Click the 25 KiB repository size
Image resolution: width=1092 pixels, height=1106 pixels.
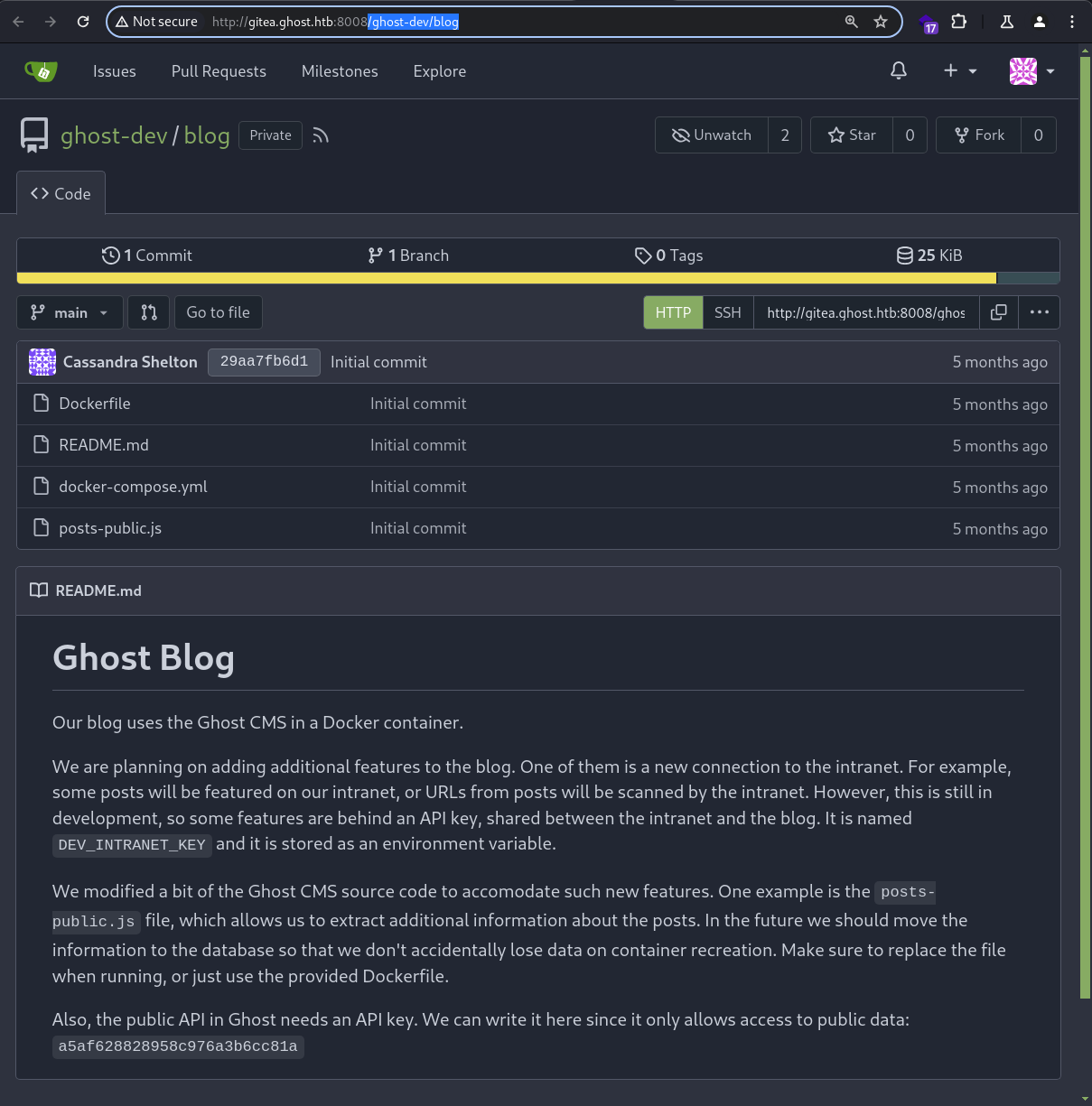point(929,256)
